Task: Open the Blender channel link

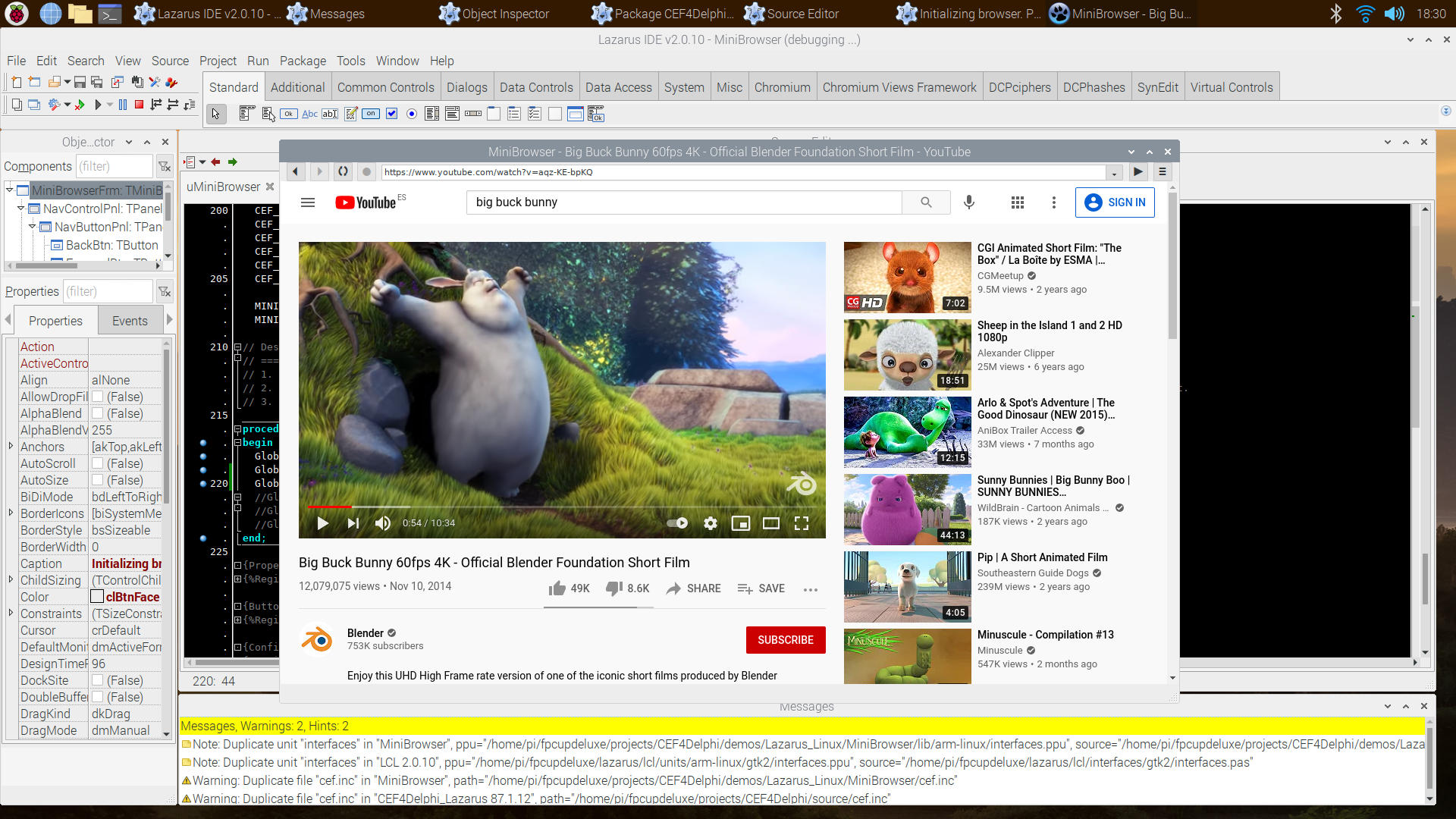Action: [366, 633]
